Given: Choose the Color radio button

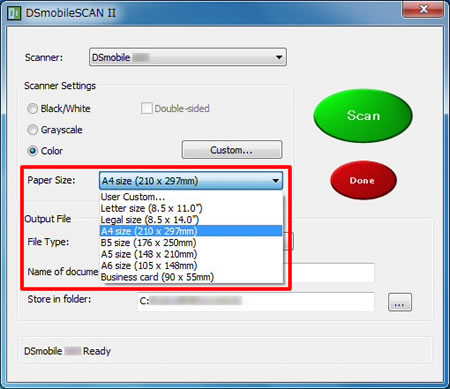Looking at the screenshot, I should coord(32,151).
